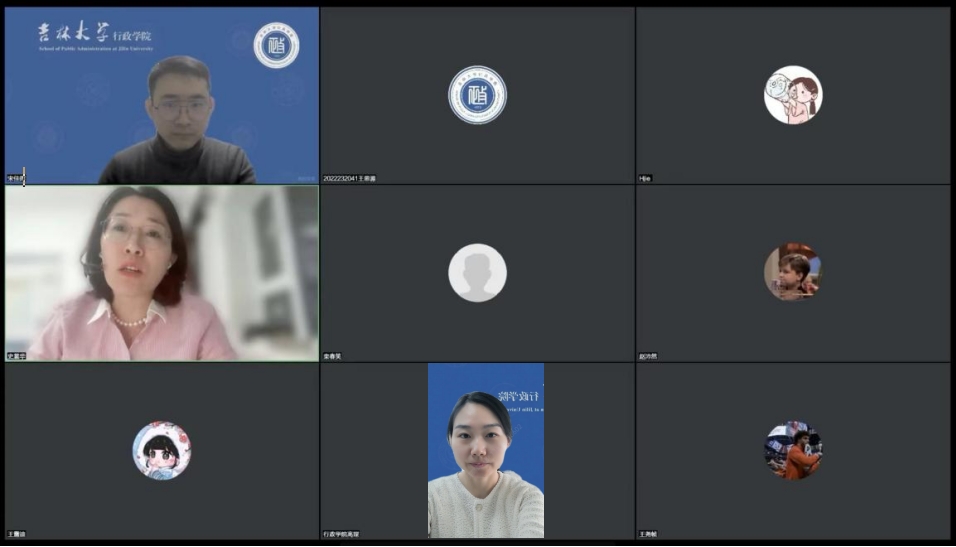
Task: Click the name label under the basketball avatar
Action: 649,534
